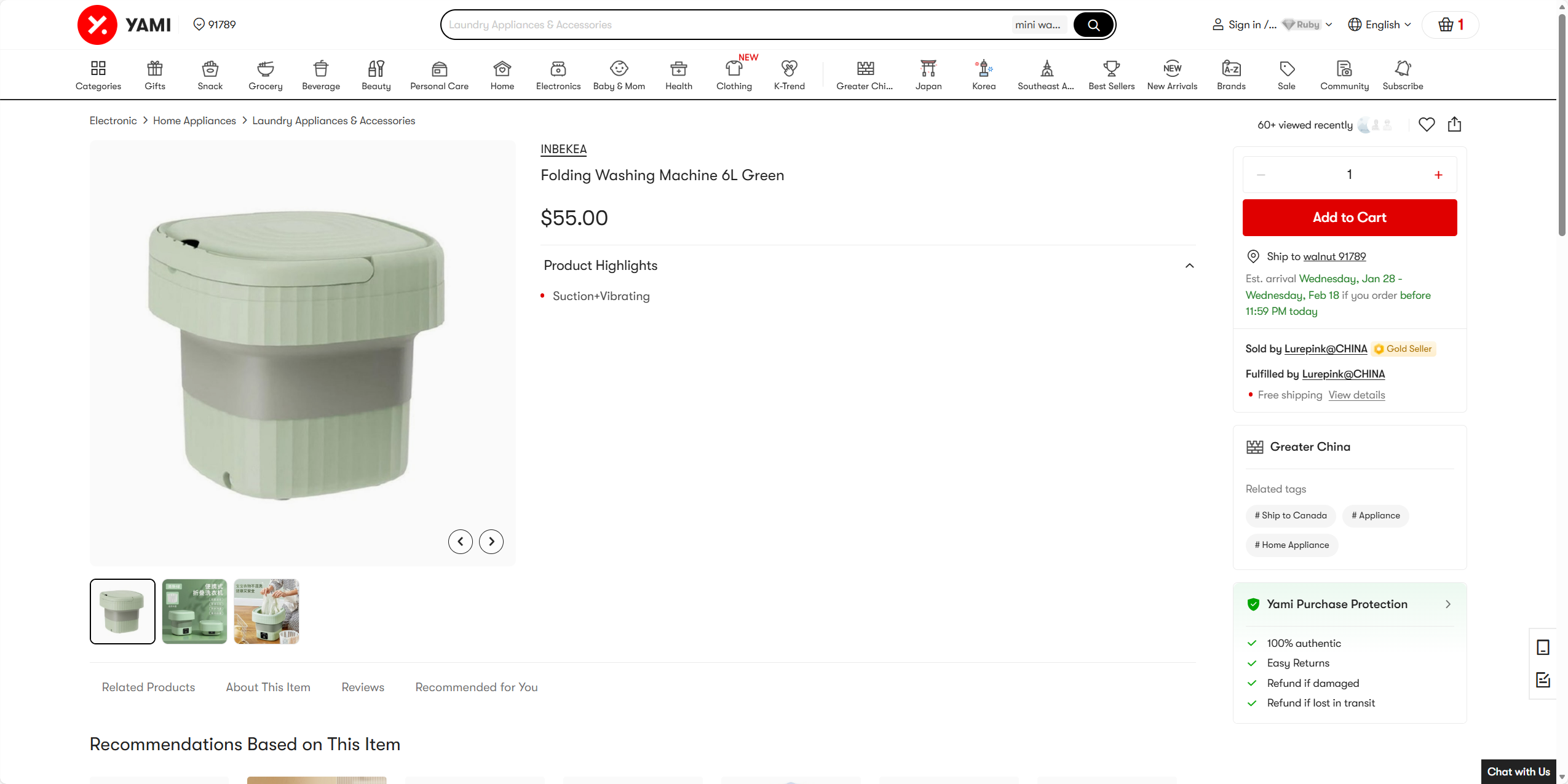The image size is (1568, 784).
Task: Expand Yami Purchase Protection chevron
Action: point(1447,604)
